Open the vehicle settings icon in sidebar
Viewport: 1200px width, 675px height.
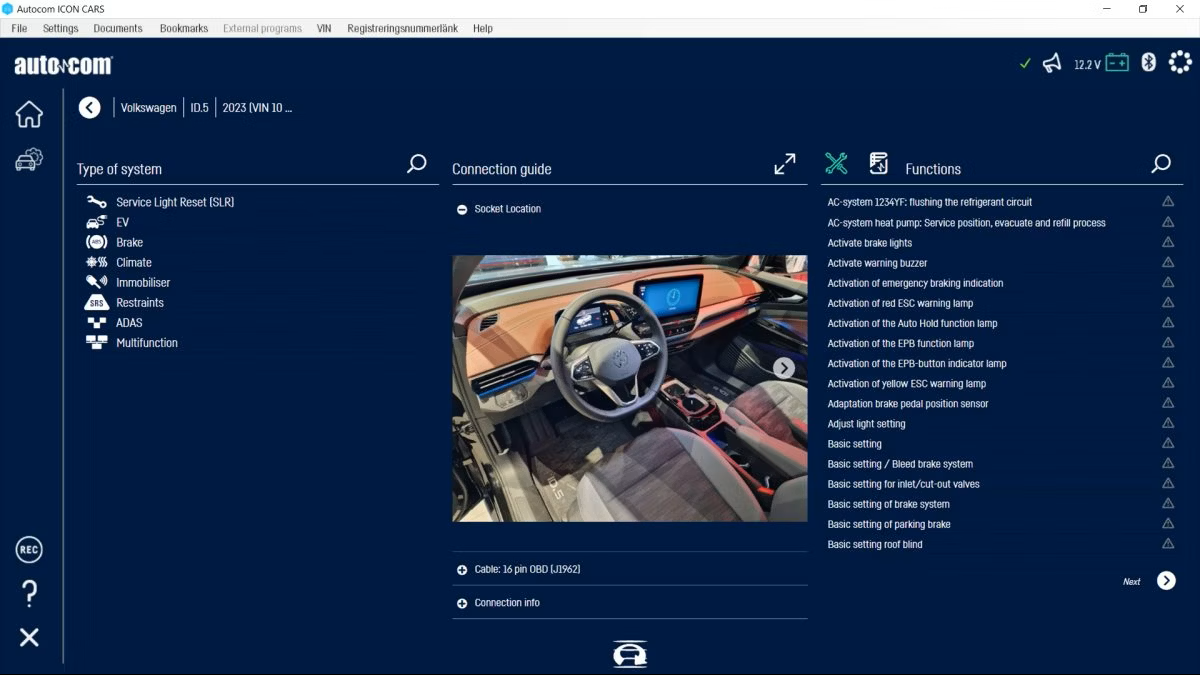point(29,159)
